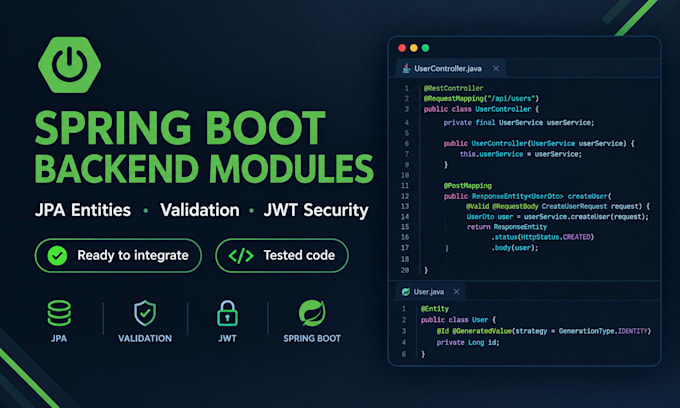This screenshot has width=680, height=408.
Task: Click the Validation shield checkmark icon
Action: pos(145,313)
